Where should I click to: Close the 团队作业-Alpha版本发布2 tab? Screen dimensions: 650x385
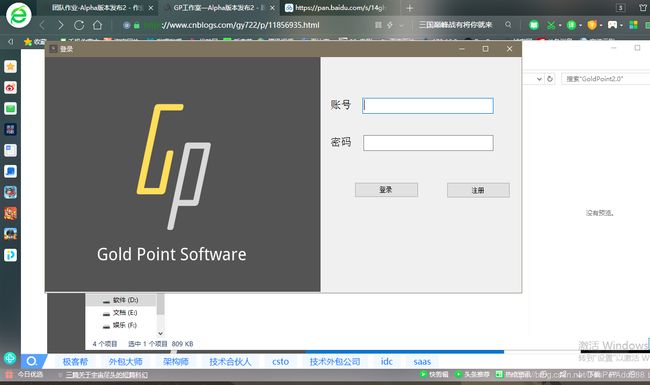click(x=150, y=8)
